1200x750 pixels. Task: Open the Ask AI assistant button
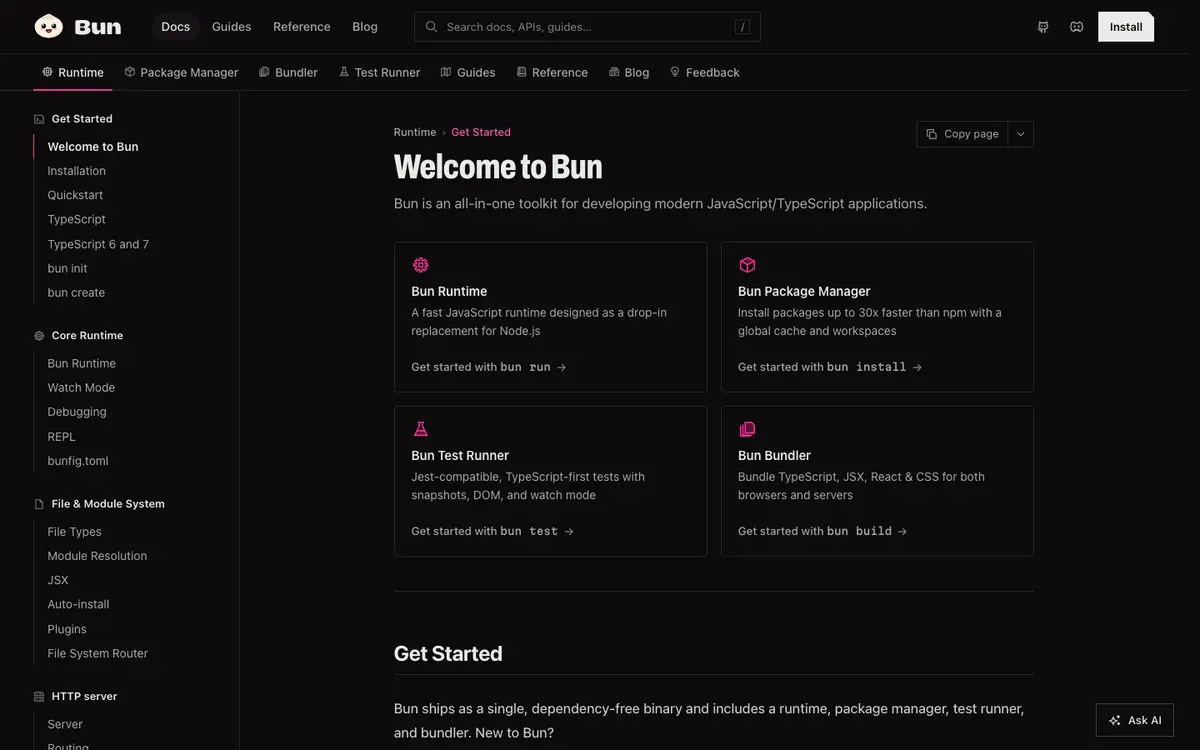pyautogui.click(x=1135, y=720)
